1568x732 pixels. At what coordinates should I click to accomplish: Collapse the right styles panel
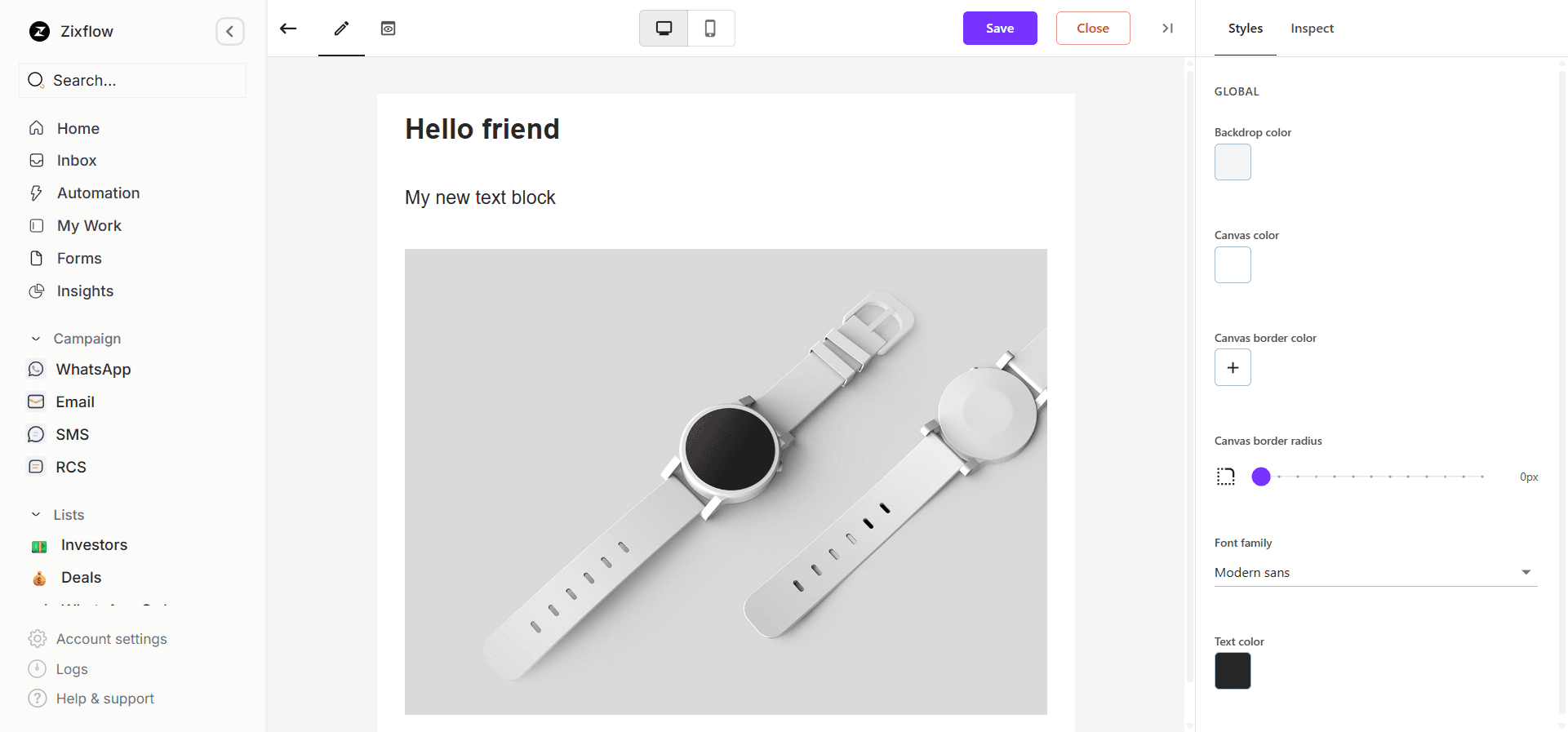[1167, 29]
